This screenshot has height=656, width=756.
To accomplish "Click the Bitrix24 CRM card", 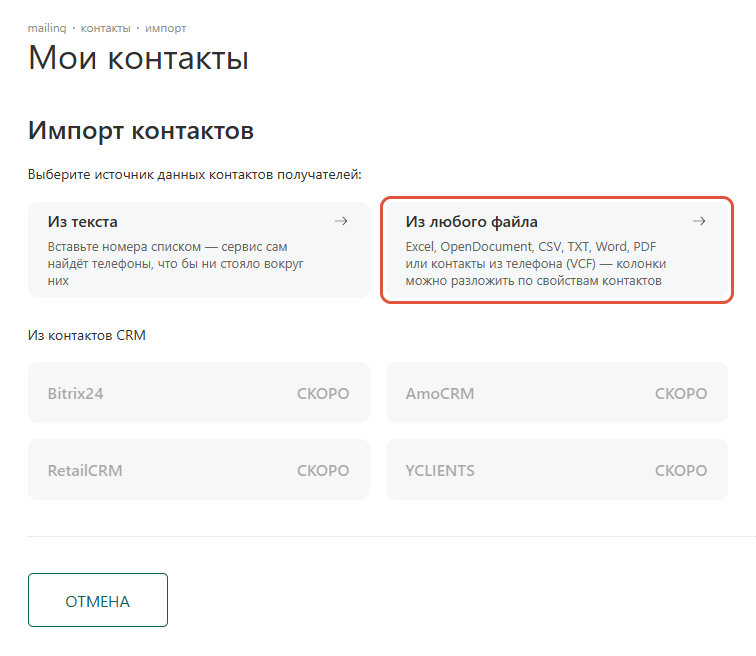I will click(x=199, y=393).
